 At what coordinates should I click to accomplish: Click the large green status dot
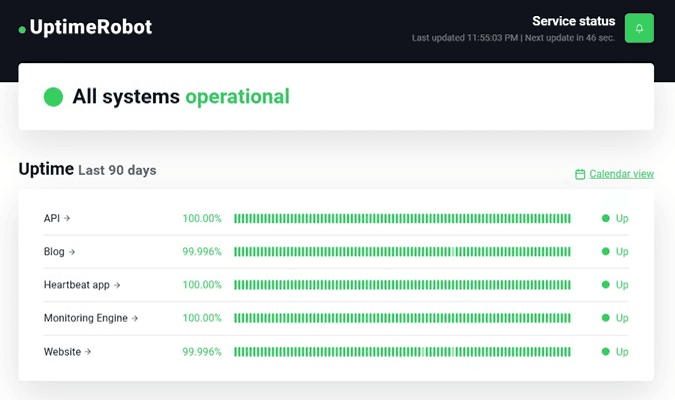[53, 96]
